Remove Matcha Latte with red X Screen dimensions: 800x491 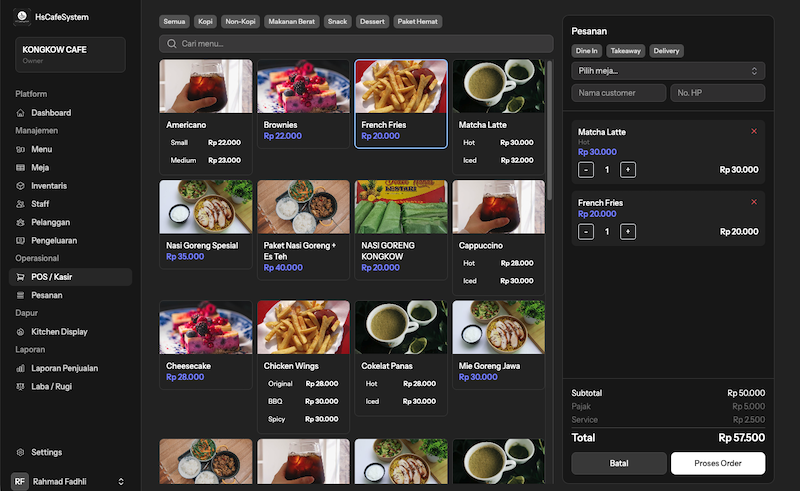click(x=754, y=132)
